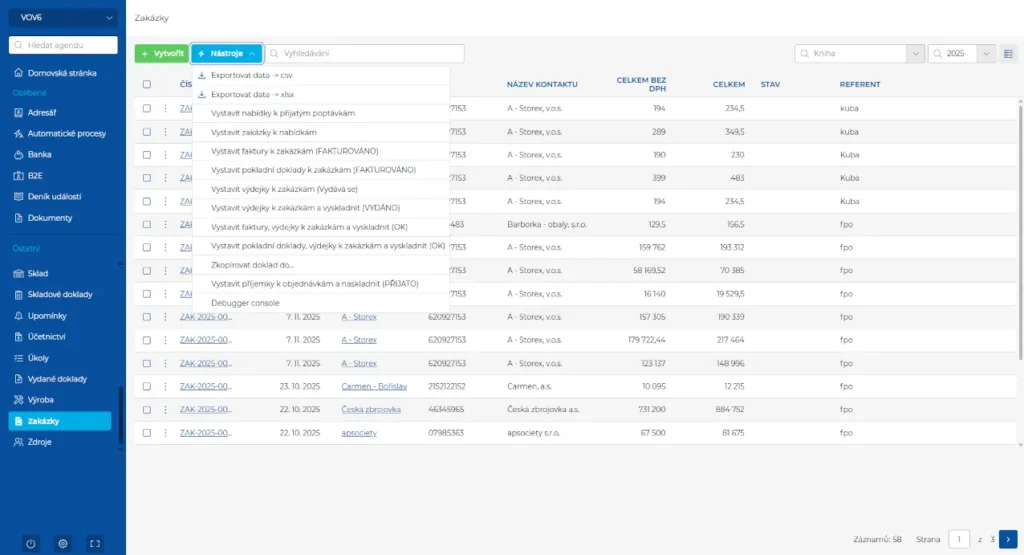This screenshot has width=1024, height=555.
Task: Tick the select-all checkbox in the table header
Action: coord(147,85)
